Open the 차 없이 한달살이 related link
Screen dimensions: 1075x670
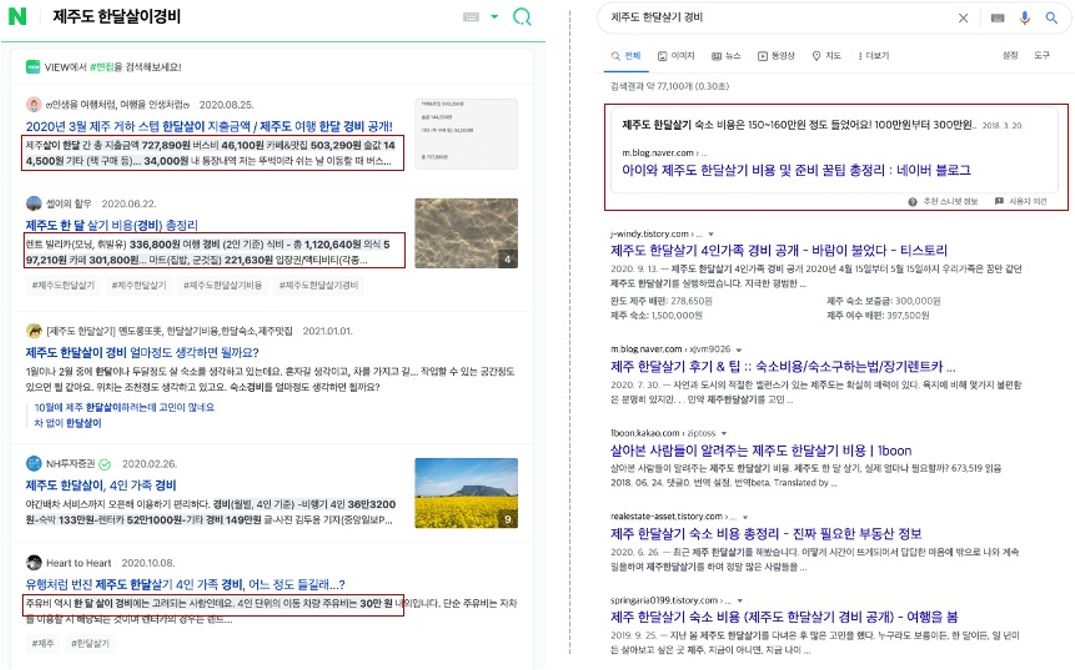68,423
